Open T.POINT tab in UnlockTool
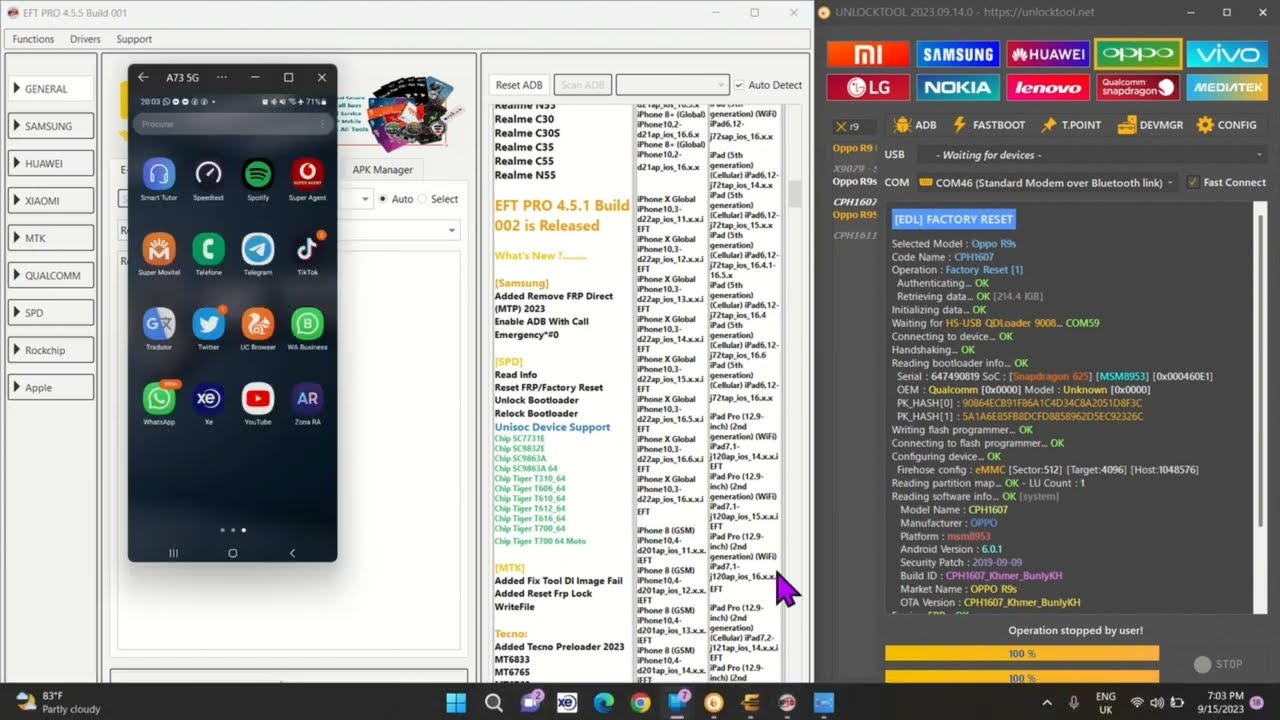 pos(1070,125)
